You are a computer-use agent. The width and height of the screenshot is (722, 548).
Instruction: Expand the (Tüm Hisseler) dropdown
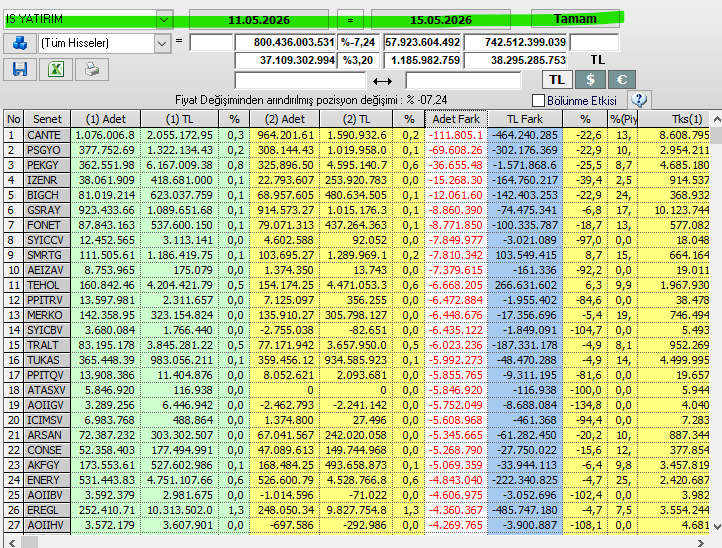point(162,43)
